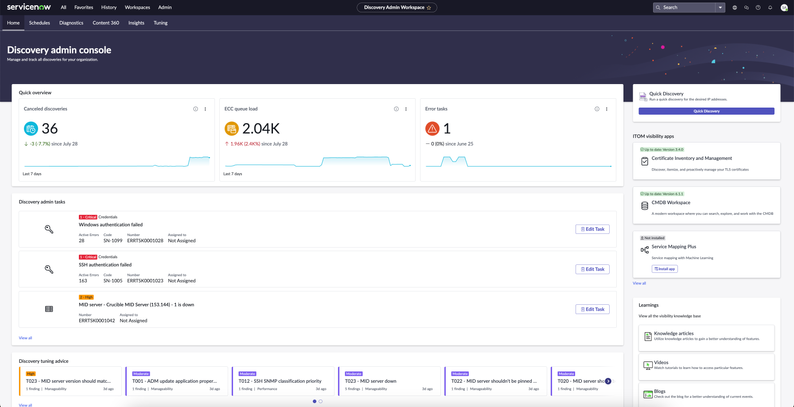This screenshot has height=407, width=794.
Task: Click the Videos play icon
Action: (647, 365)
